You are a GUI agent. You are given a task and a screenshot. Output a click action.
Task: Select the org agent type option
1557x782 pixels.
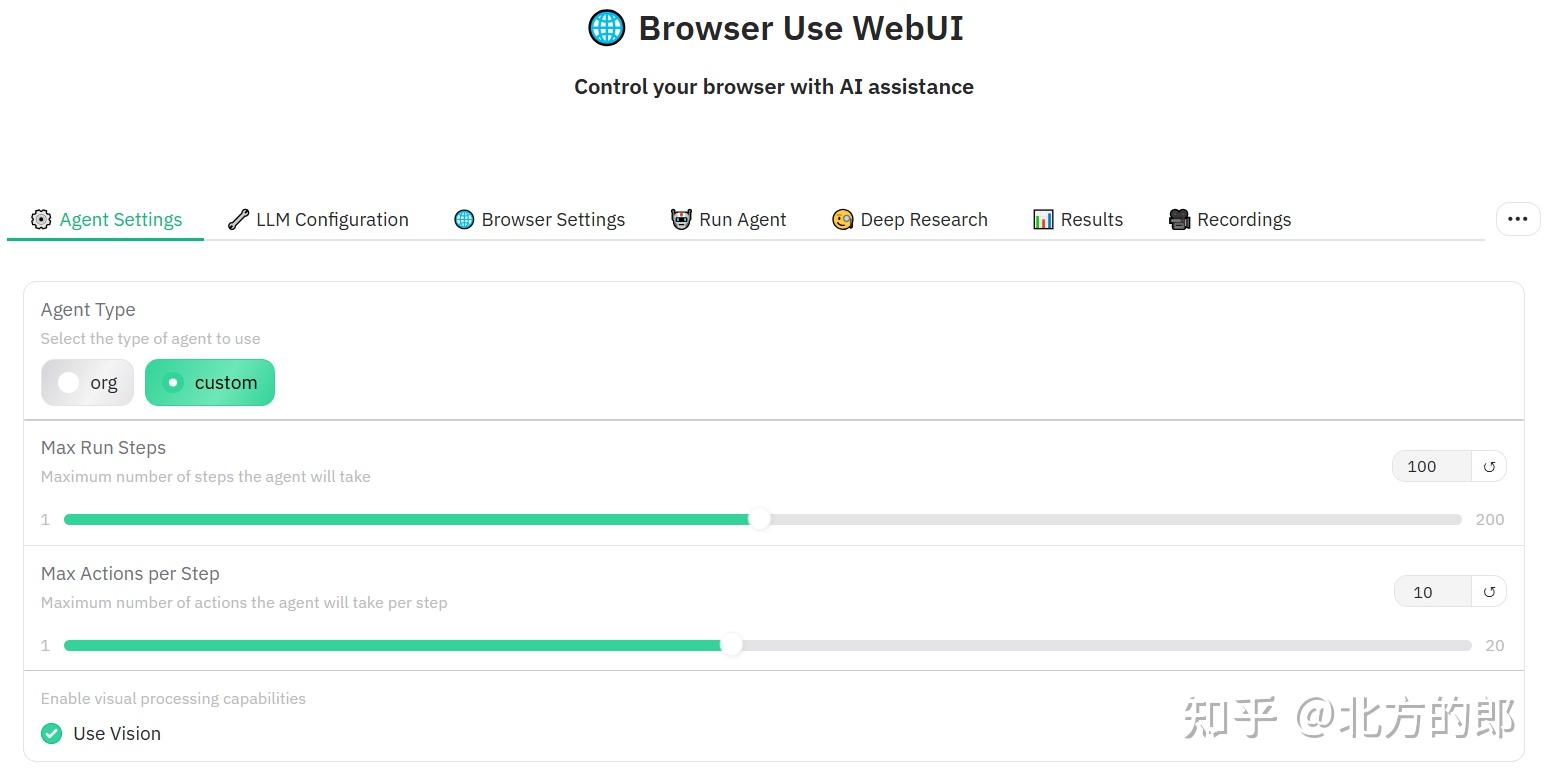pos(87,382)
